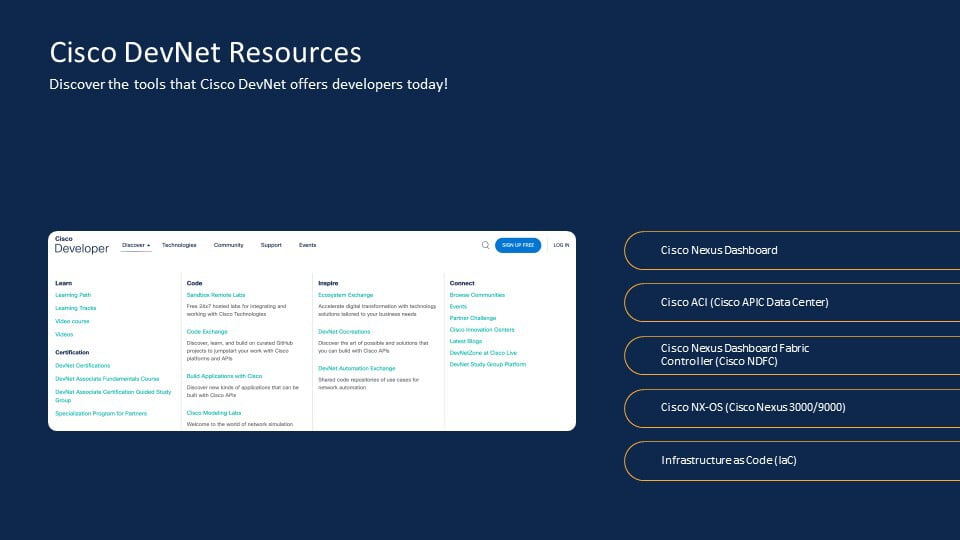Open the Partner Challenge link
The width and height of the screenshot is (960, 540).
click(473, 318)
